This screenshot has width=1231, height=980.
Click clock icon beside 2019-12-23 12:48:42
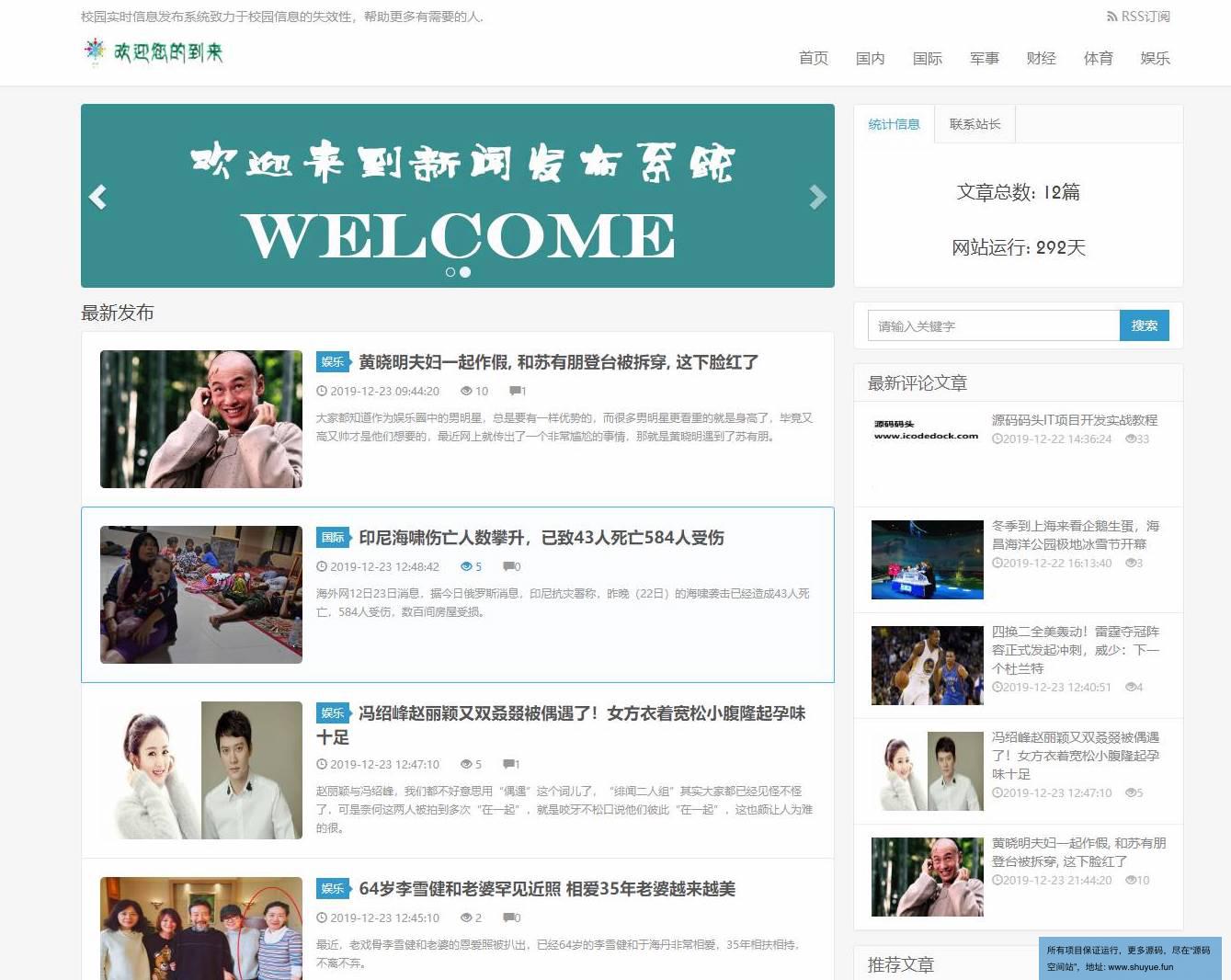[x=322, y=566]
